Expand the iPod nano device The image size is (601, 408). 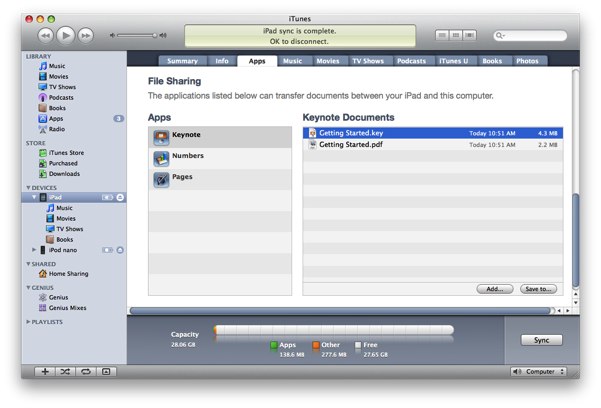[34, 250]
